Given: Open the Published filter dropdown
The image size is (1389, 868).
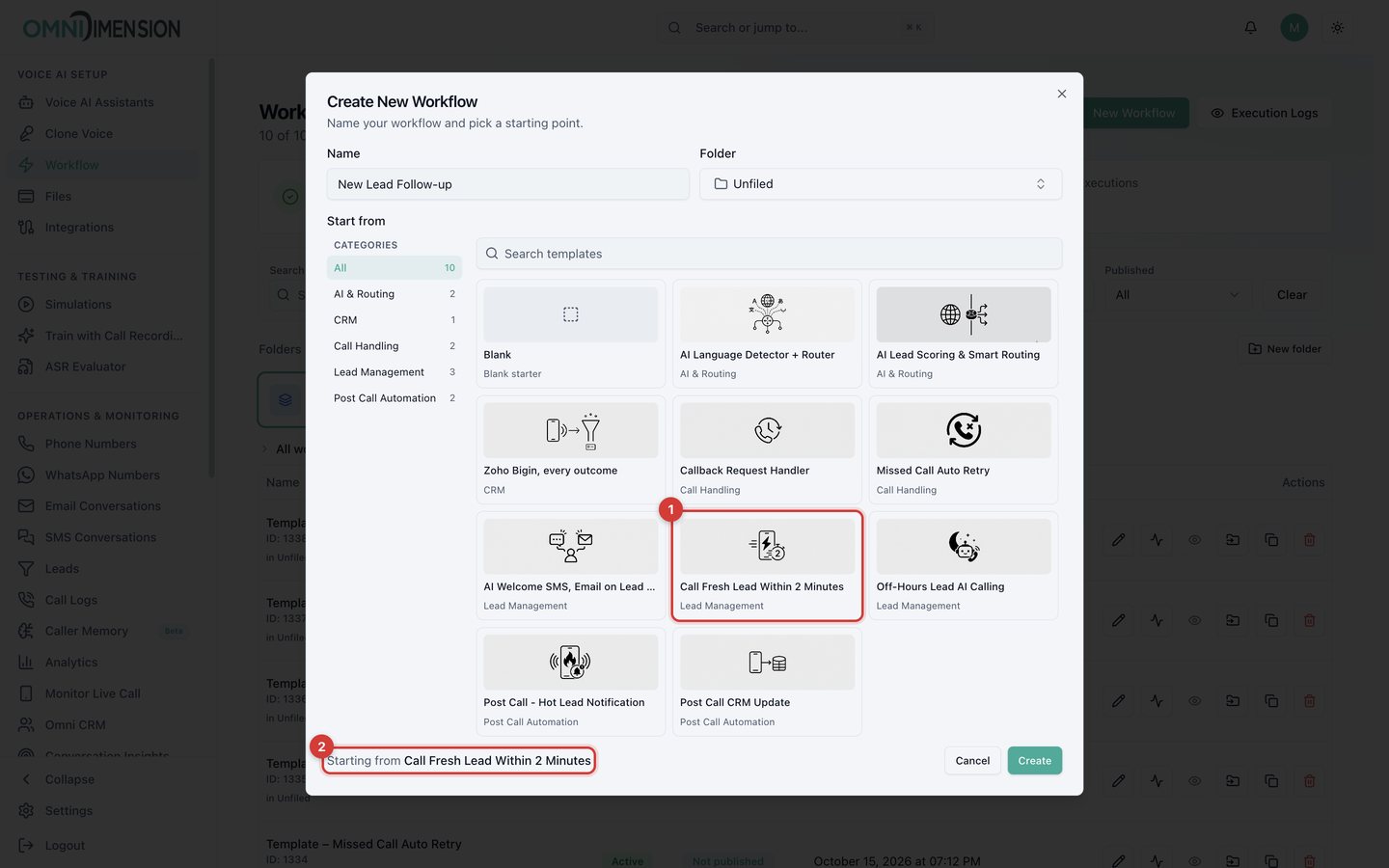Looking at the screenshot, I should click(1177, 295).
